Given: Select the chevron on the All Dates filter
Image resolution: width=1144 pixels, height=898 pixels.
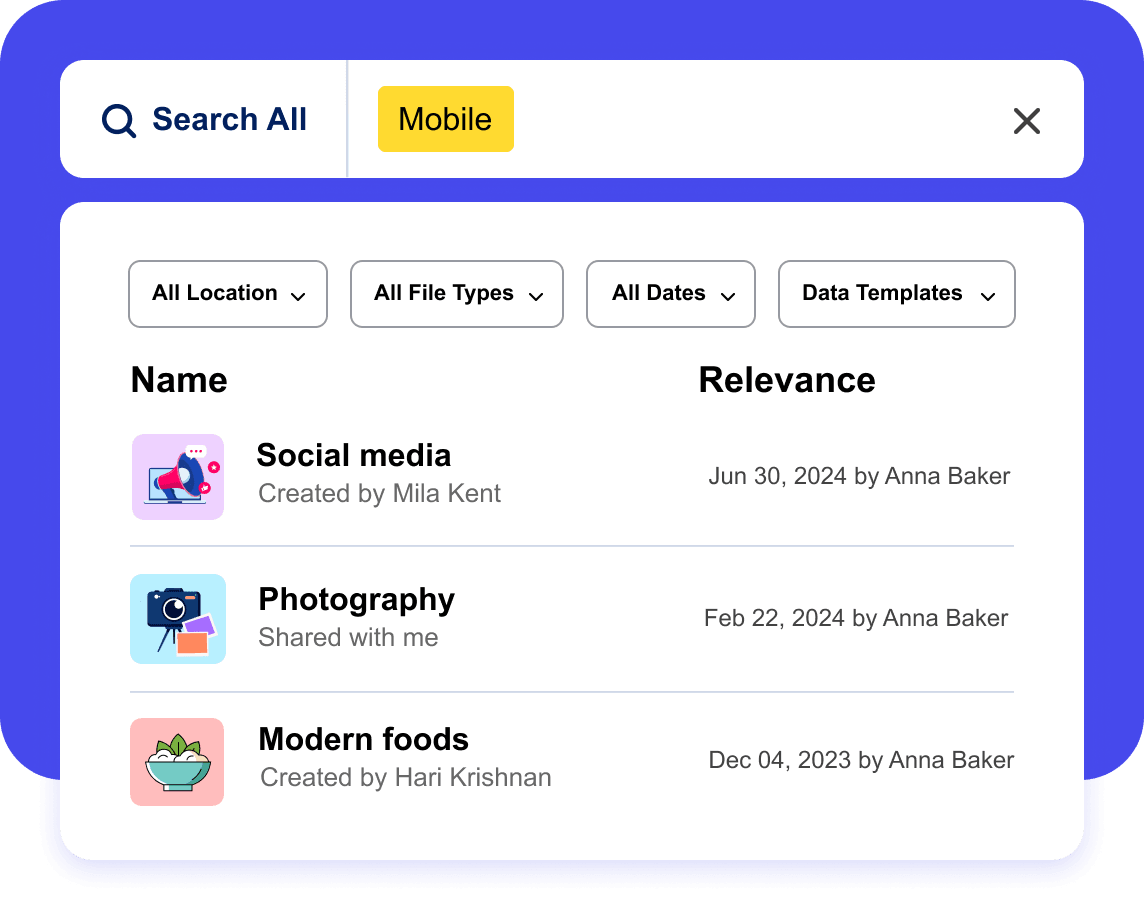Looking at the screenshot, I should 727,296.
